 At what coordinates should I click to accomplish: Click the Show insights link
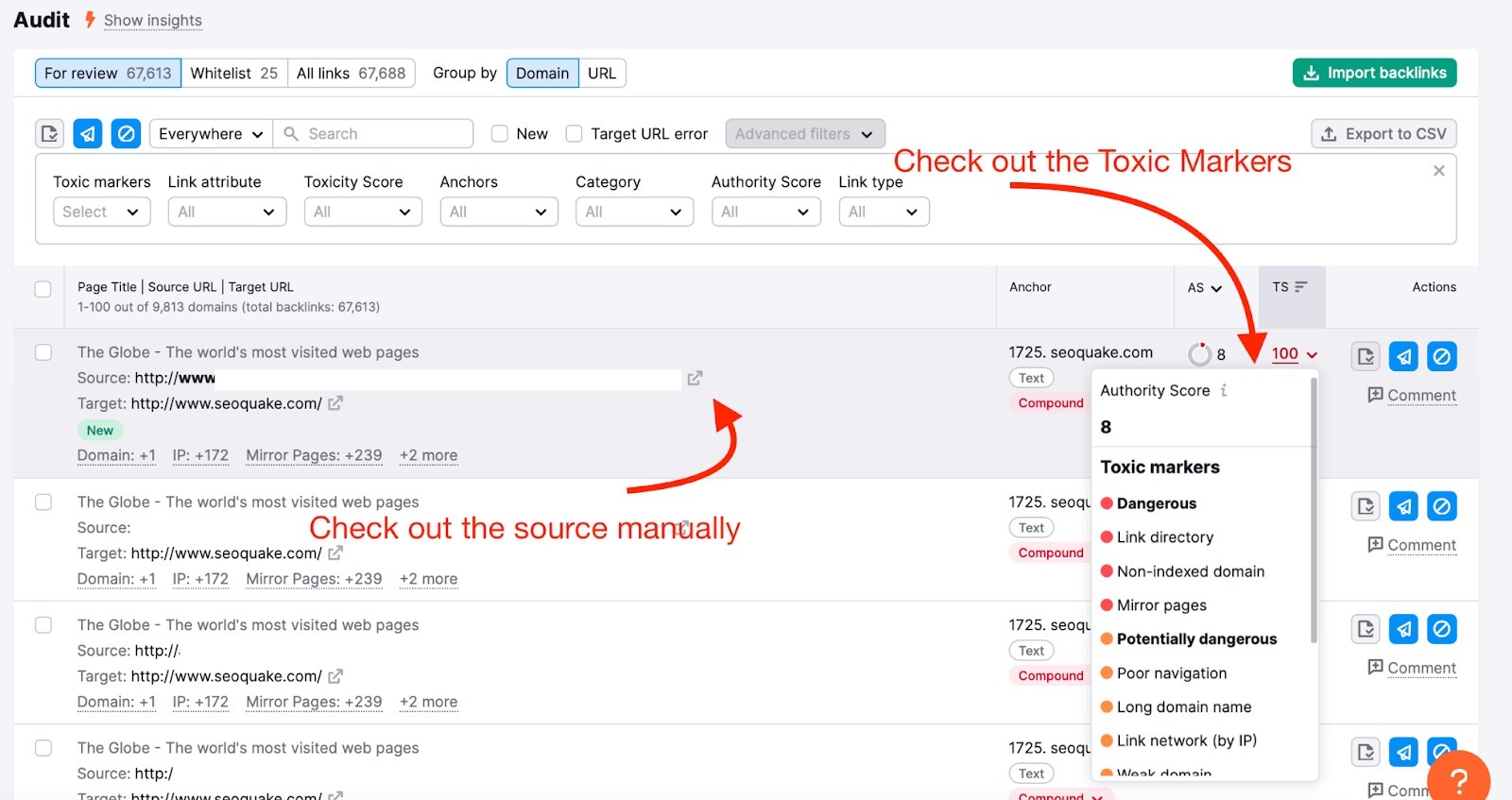point(153,21)
